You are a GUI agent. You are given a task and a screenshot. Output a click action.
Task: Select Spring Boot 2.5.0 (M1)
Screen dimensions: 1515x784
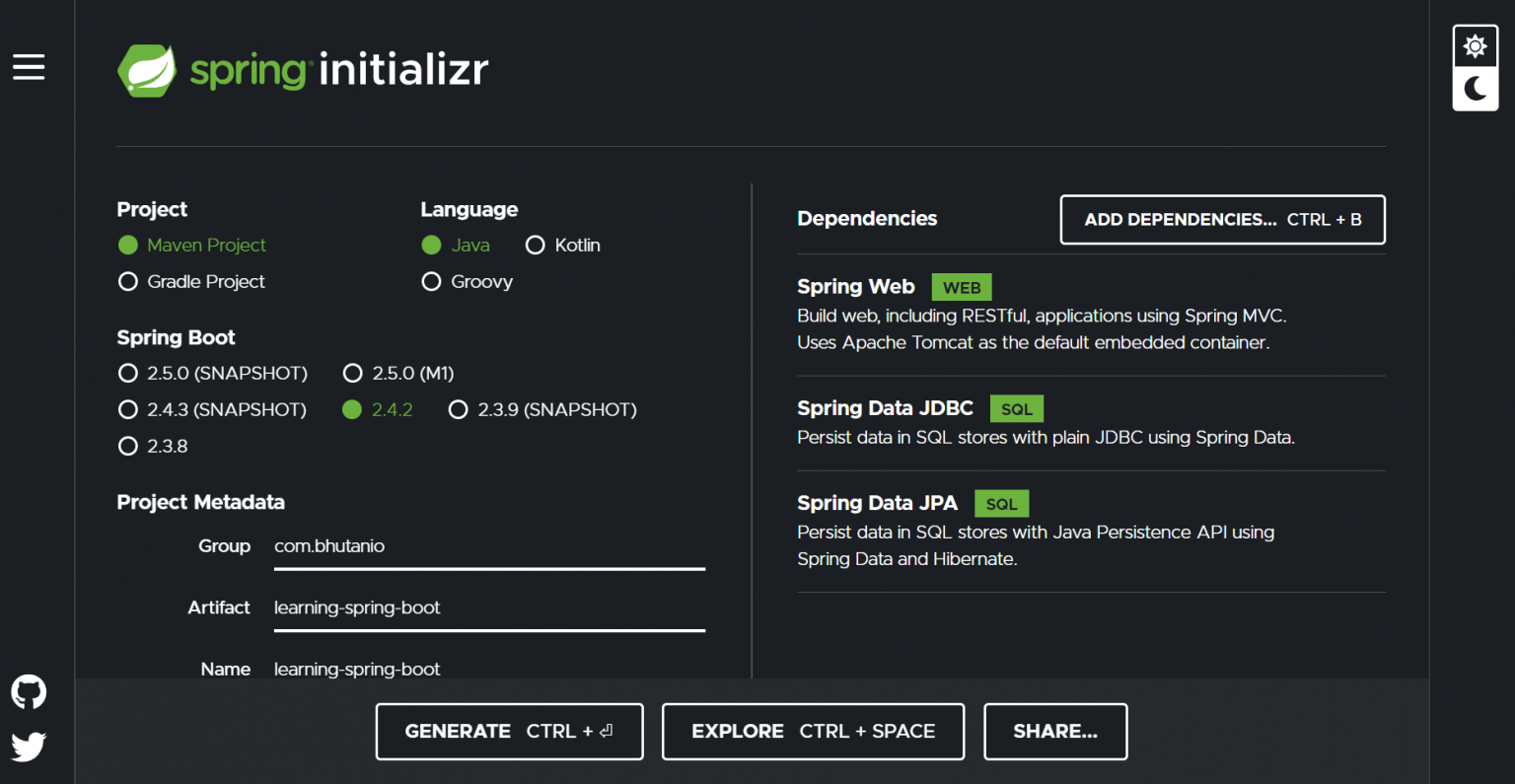coord(398,373)
